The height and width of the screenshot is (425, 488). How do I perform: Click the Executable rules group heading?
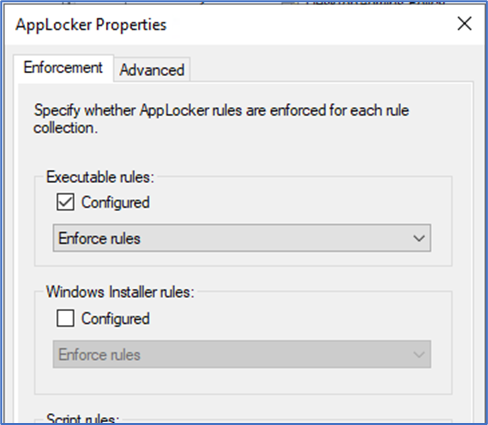click(x=100, y=177)
